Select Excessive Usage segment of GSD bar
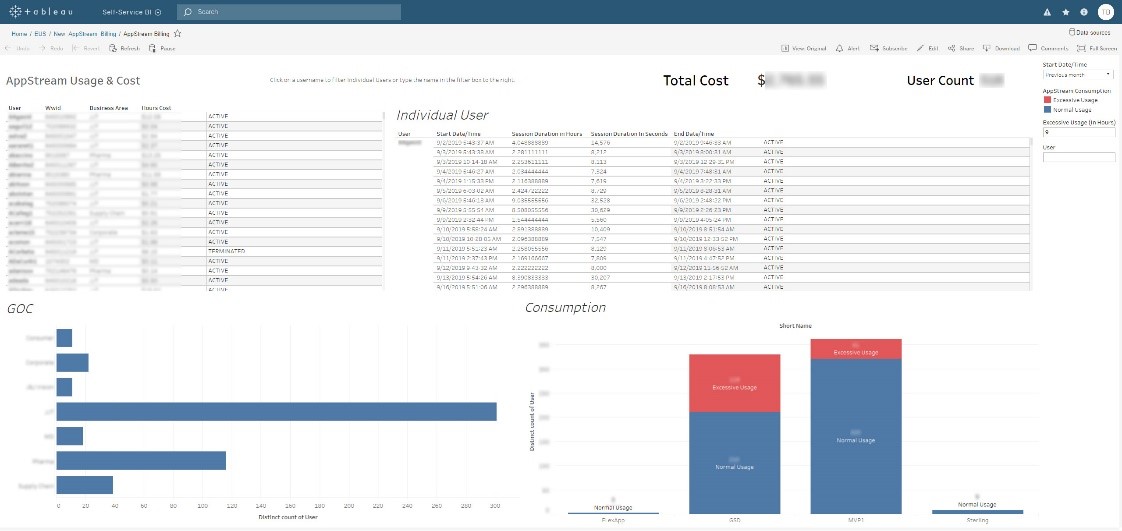This screenshot has width=1122, height=531. (735, 383)
